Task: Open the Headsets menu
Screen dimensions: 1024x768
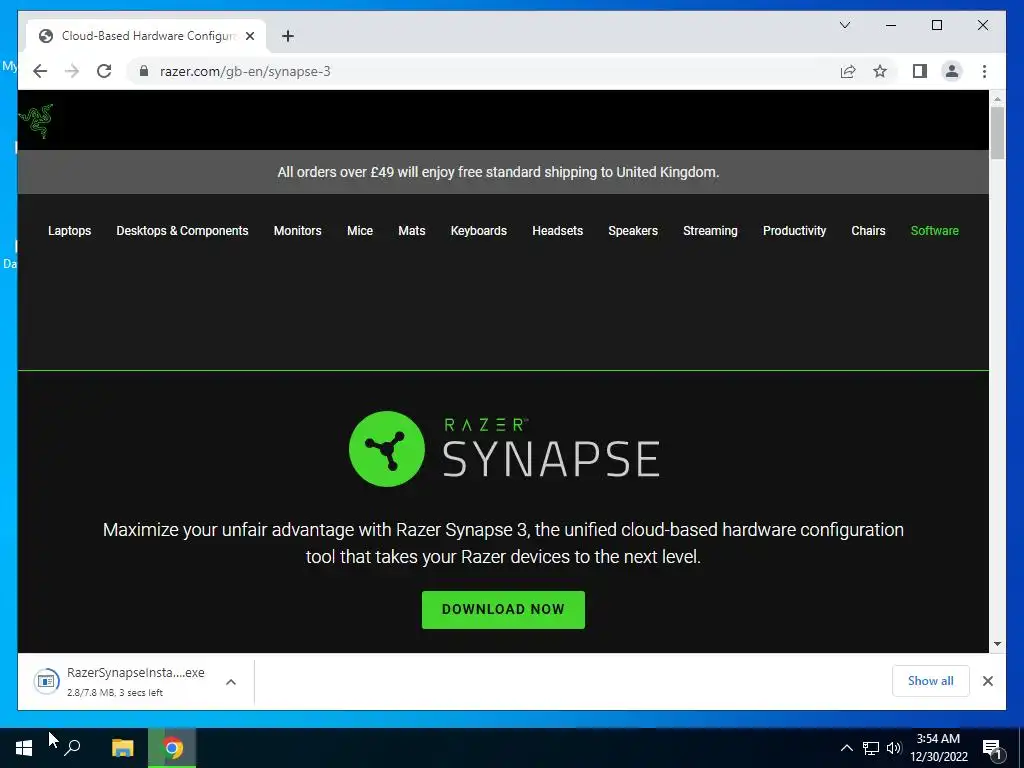Action: coord(558,231)
